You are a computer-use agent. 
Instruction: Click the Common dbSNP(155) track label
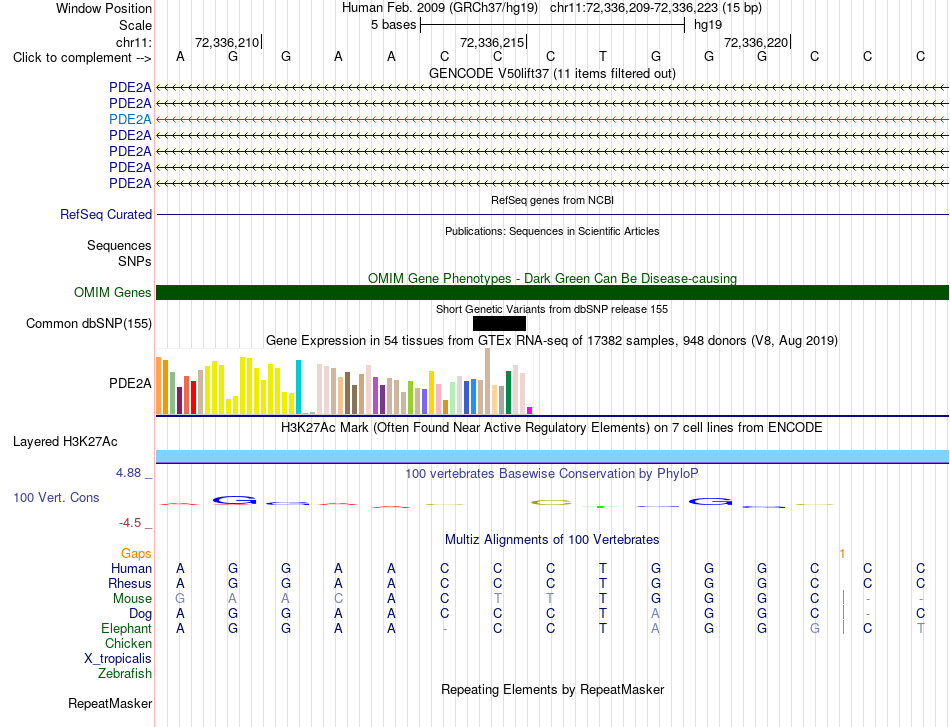coord(88,324)
